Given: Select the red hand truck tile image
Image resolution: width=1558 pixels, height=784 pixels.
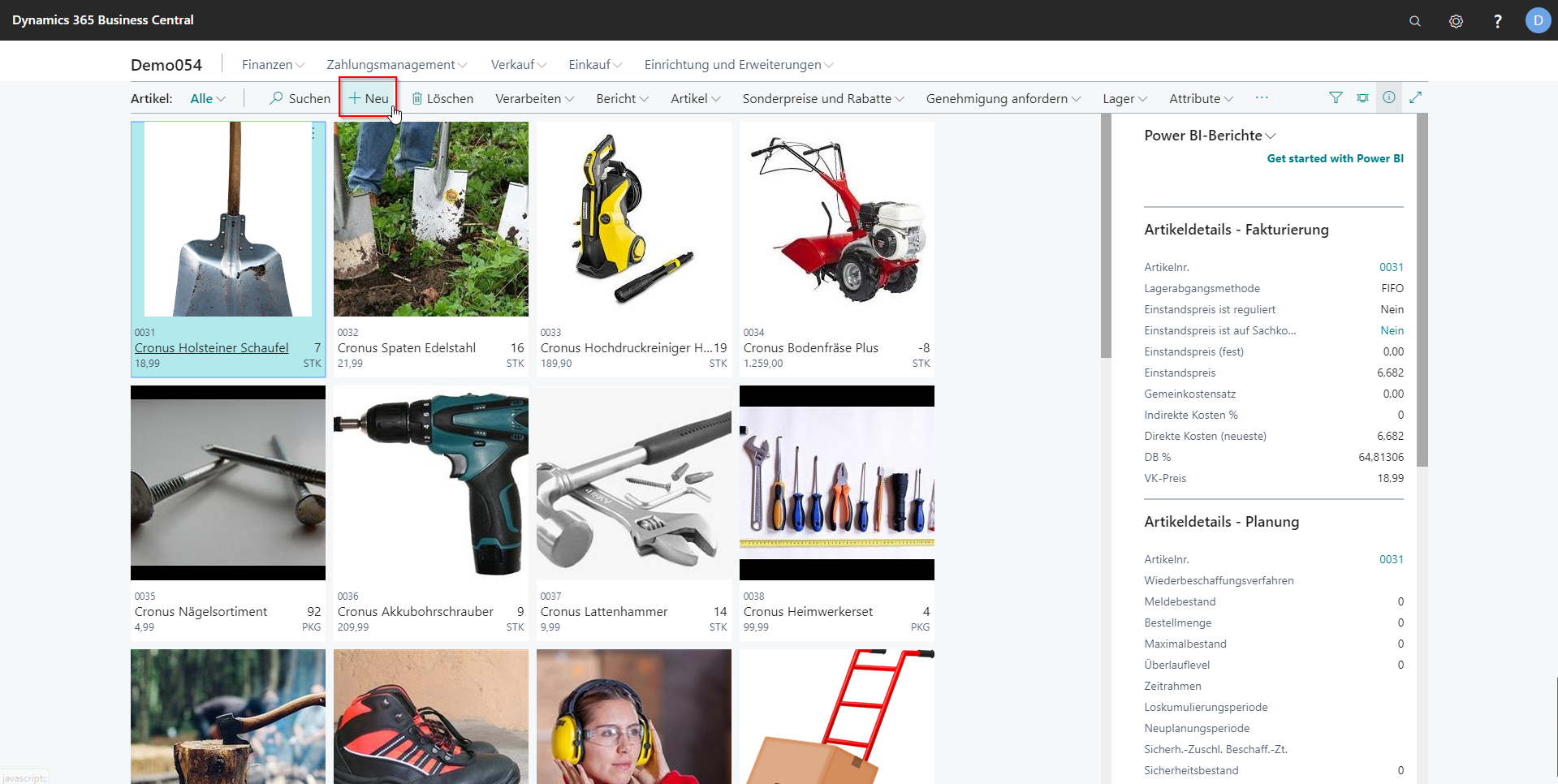Looking at the screenshot, I should point(837,717).
